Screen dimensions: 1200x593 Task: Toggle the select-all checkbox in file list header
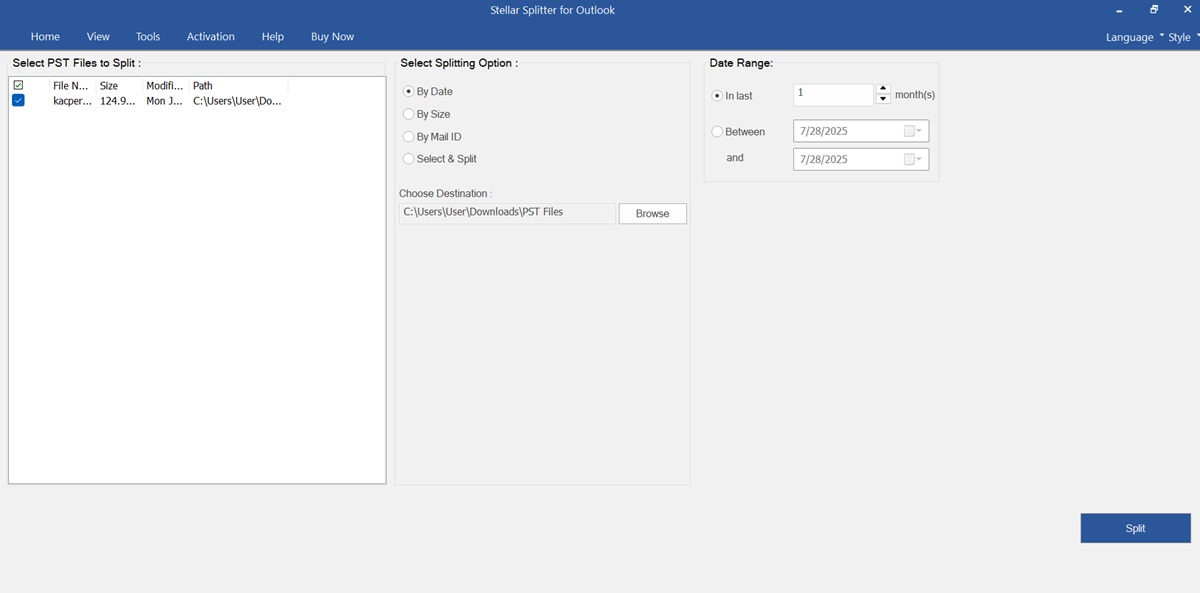click(18, 86)
